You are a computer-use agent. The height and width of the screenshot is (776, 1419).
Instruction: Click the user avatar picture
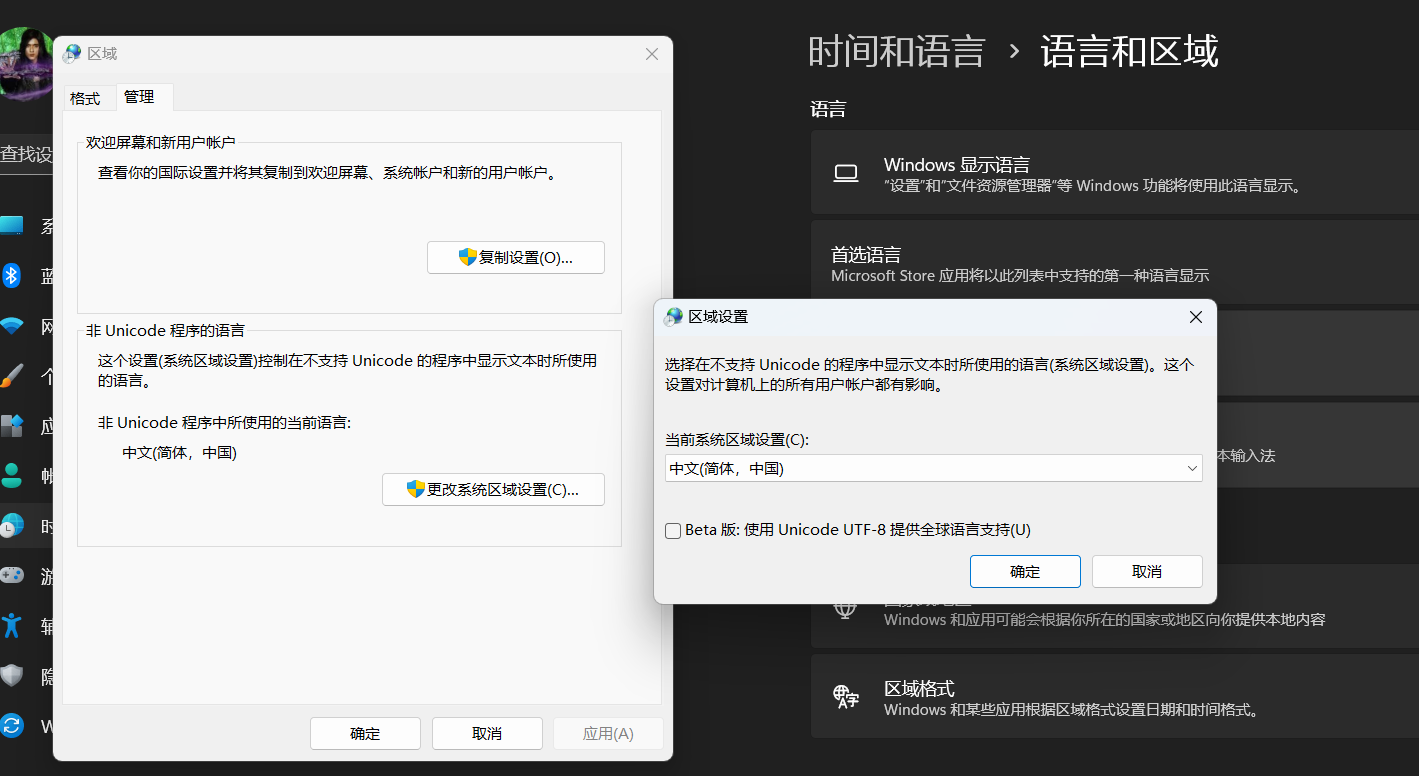point(28,63)
